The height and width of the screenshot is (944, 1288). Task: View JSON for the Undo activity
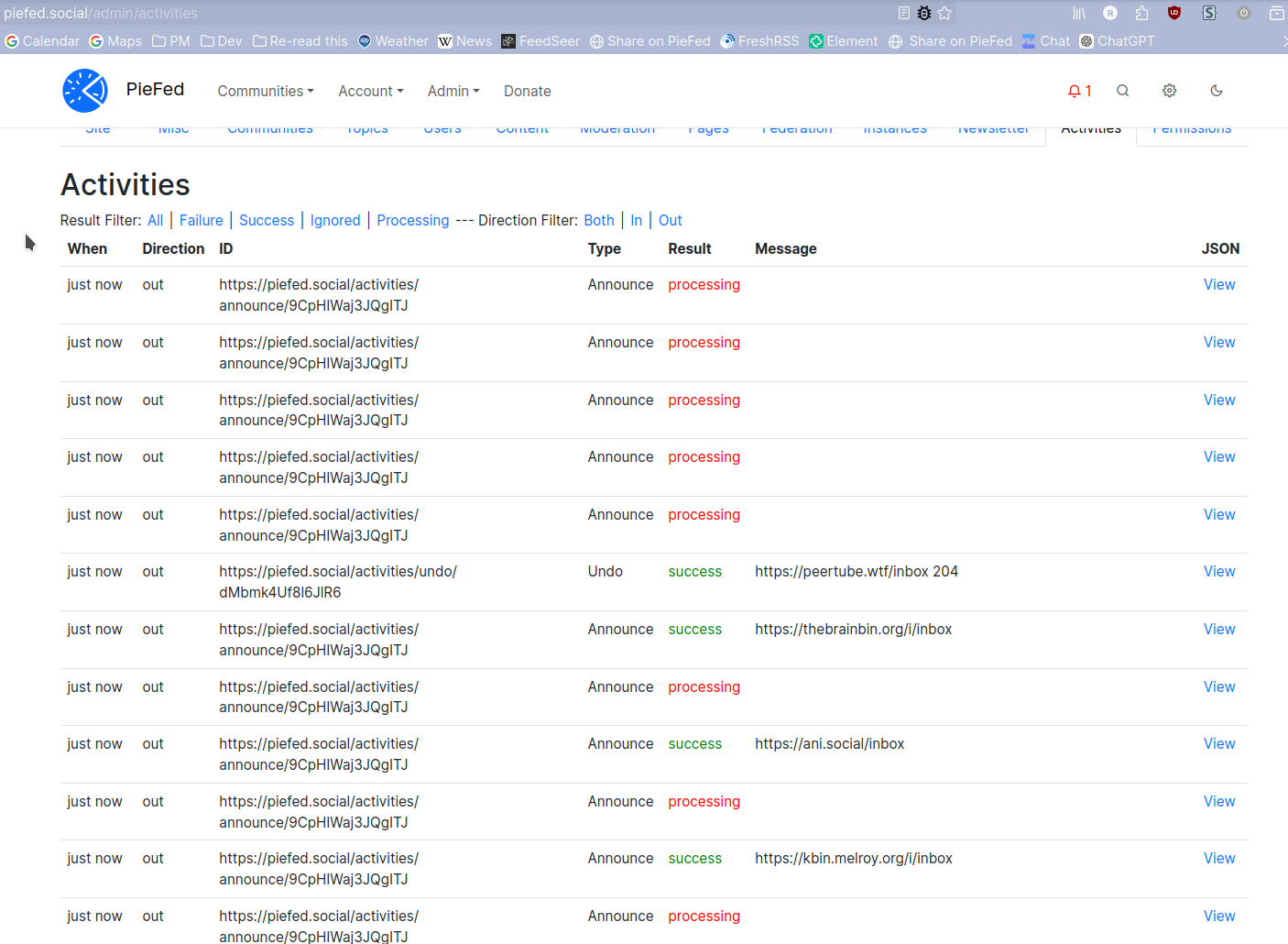point(1219,572)
